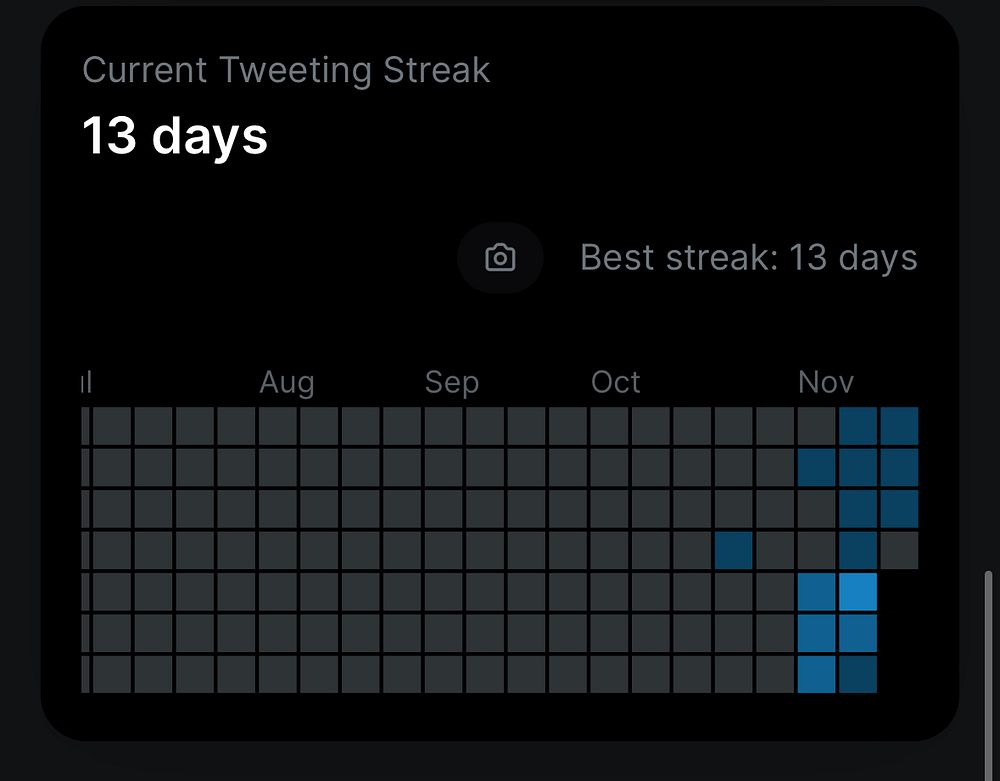Select the lone blue cell in October
1000x781 pixels.
click(734, 550)
